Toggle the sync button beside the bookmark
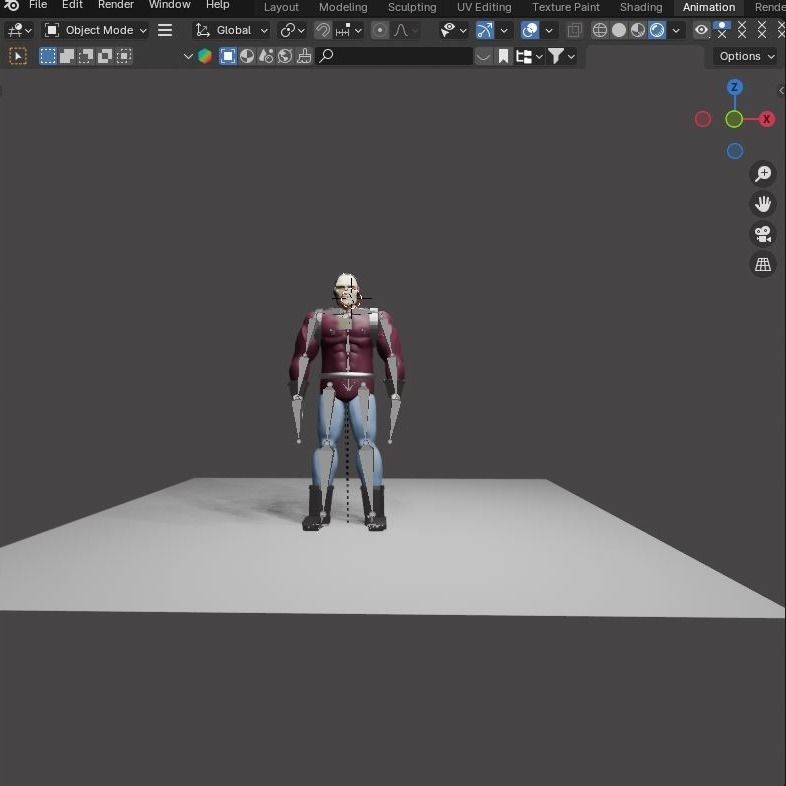 click(x=484, y=56)
